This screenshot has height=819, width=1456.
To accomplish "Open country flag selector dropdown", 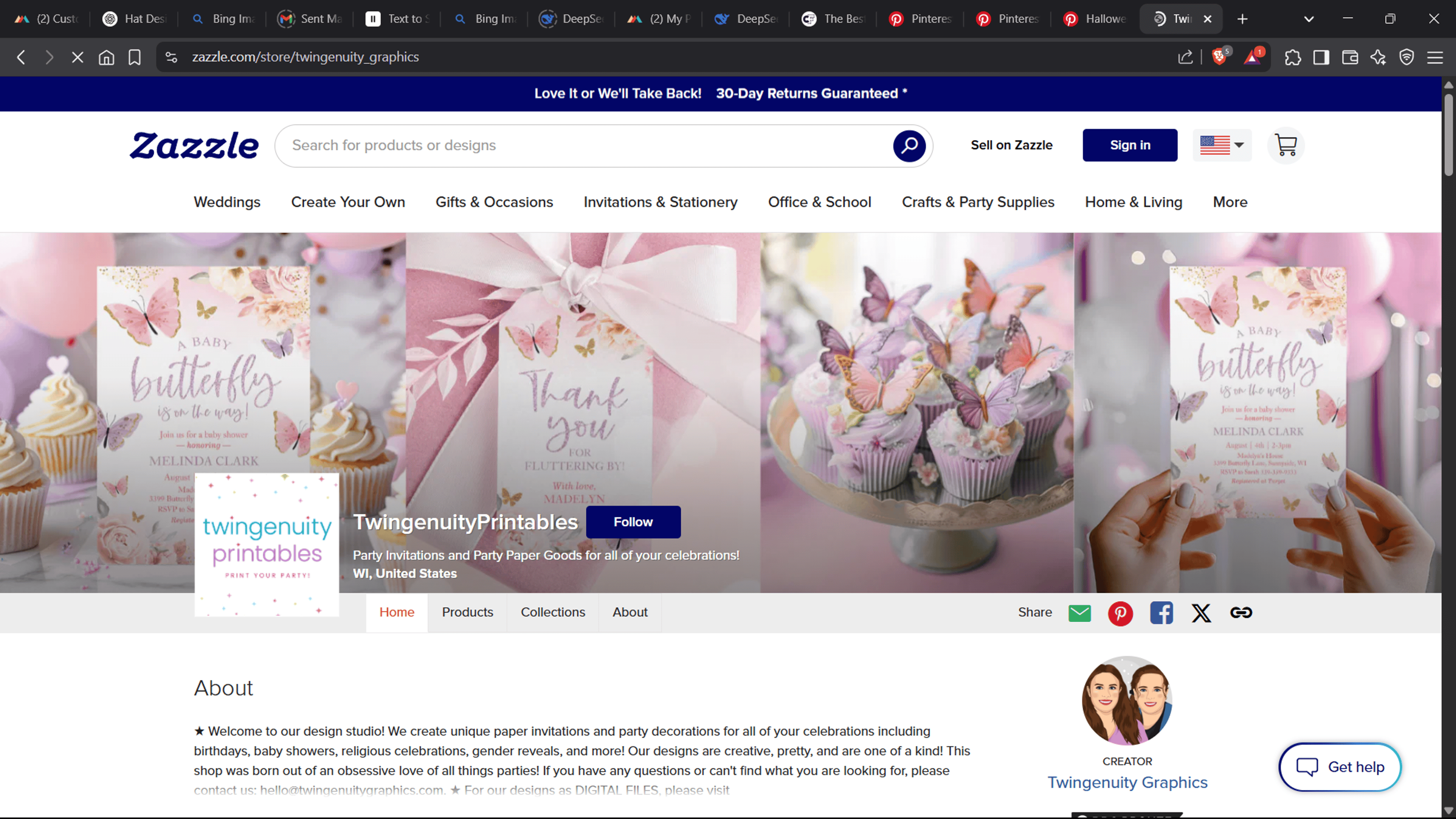I will (1222, 145).
